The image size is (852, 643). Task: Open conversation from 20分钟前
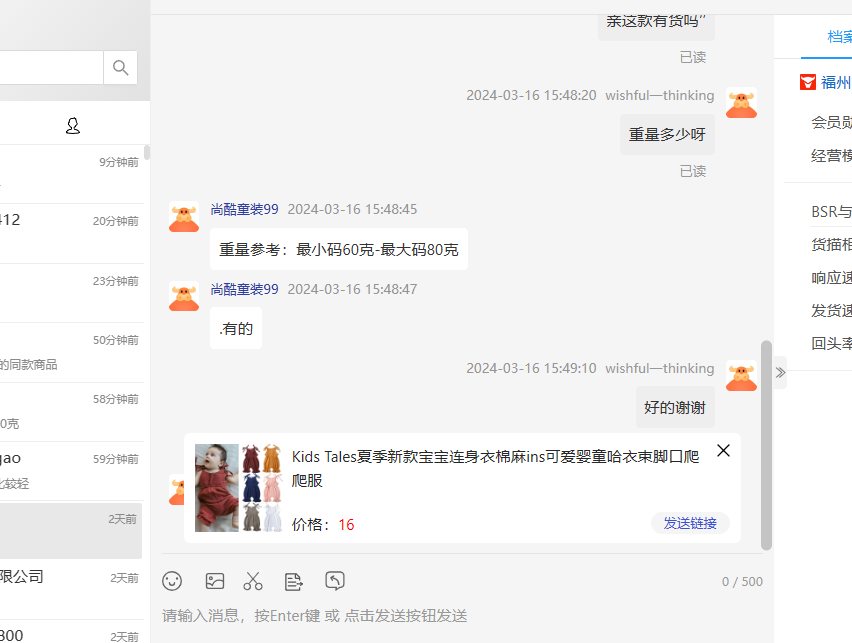[x=72, y=234]
